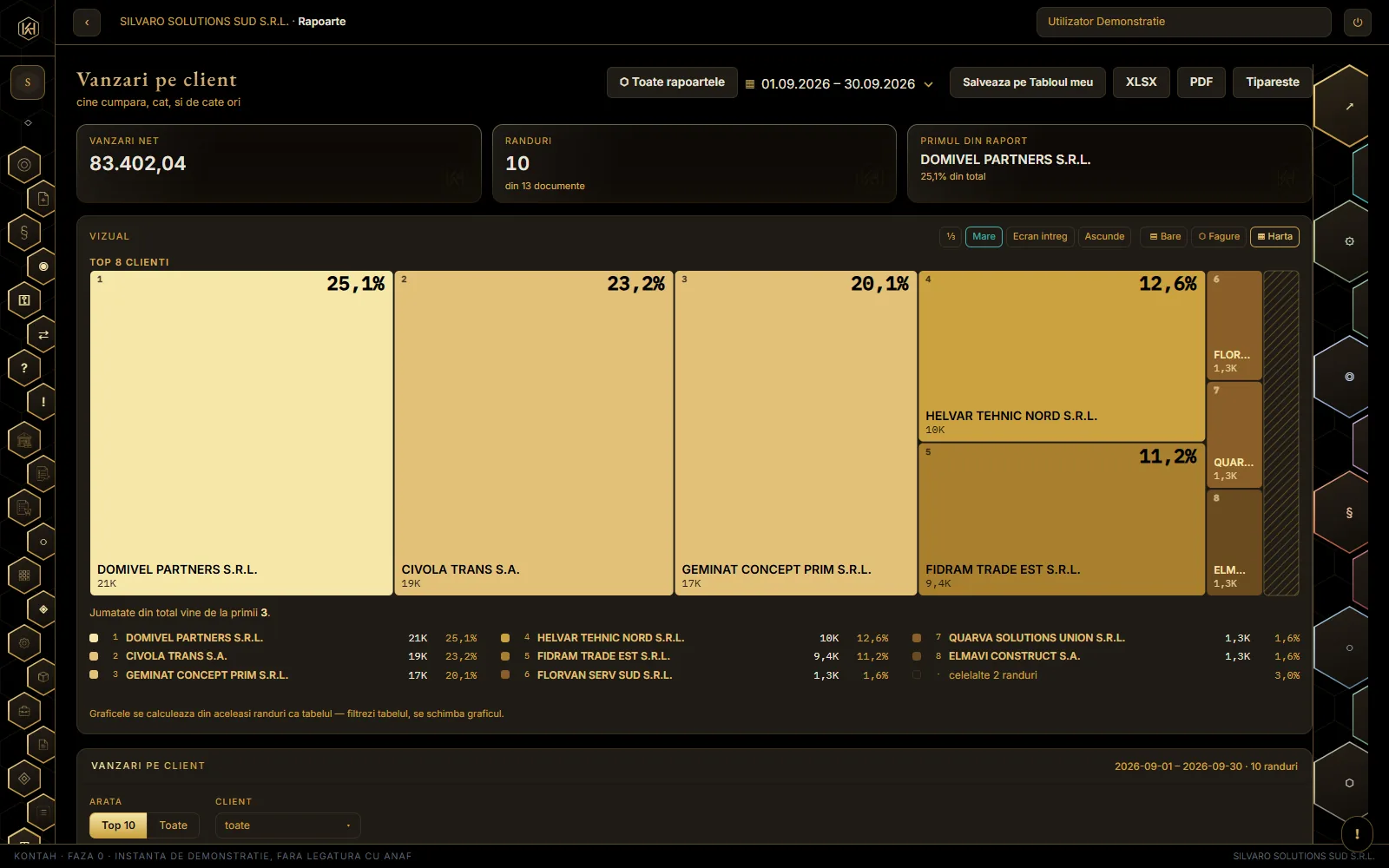Click the Rapoarte breadcrumb

pos(321,22)
